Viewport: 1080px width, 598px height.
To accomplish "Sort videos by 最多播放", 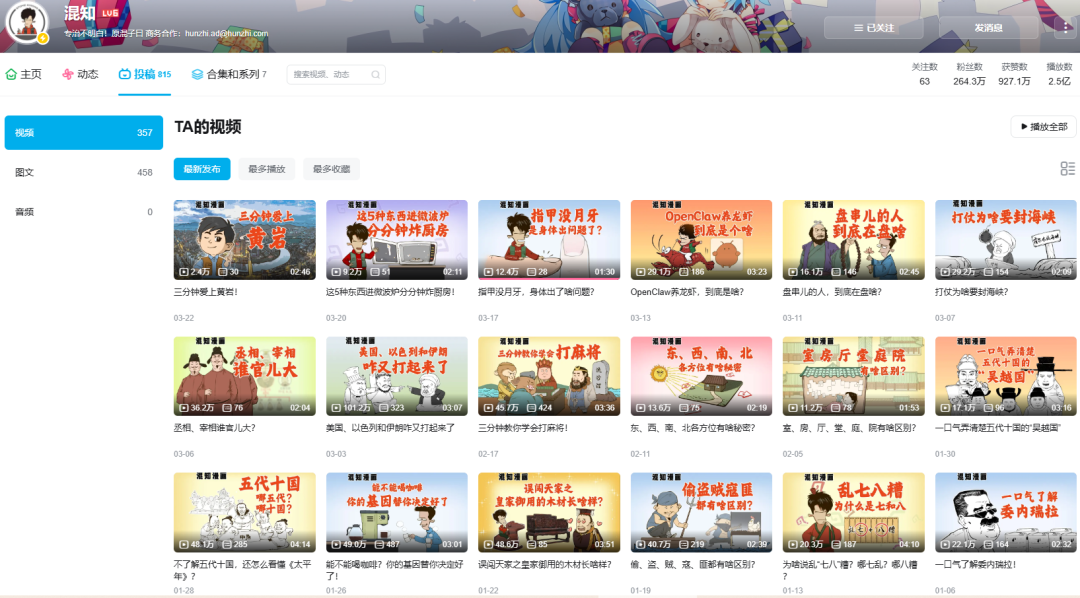I will point(266,169).
